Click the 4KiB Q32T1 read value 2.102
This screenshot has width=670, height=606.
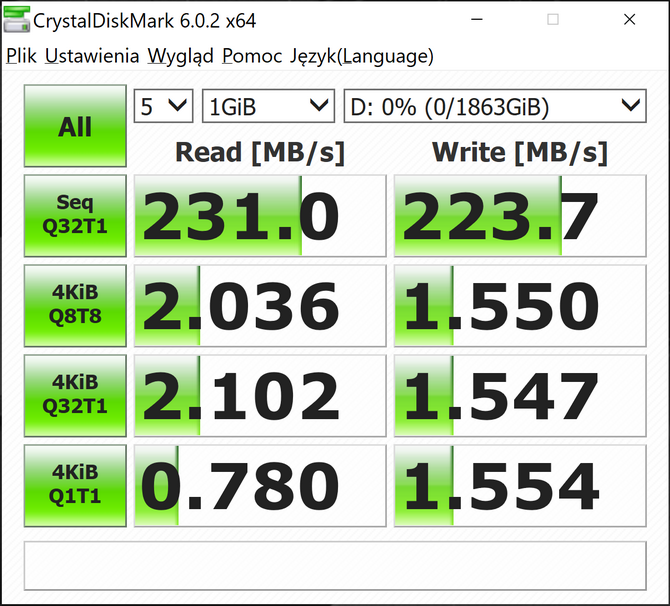click(x=260, y=396)
